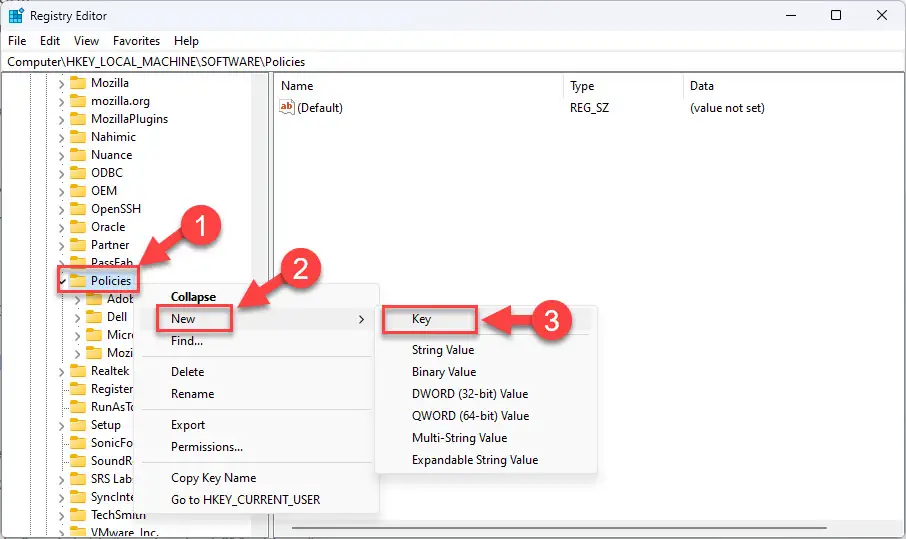
Task: Click the TechSmith folder icon
Action: (x=77, y=515)
